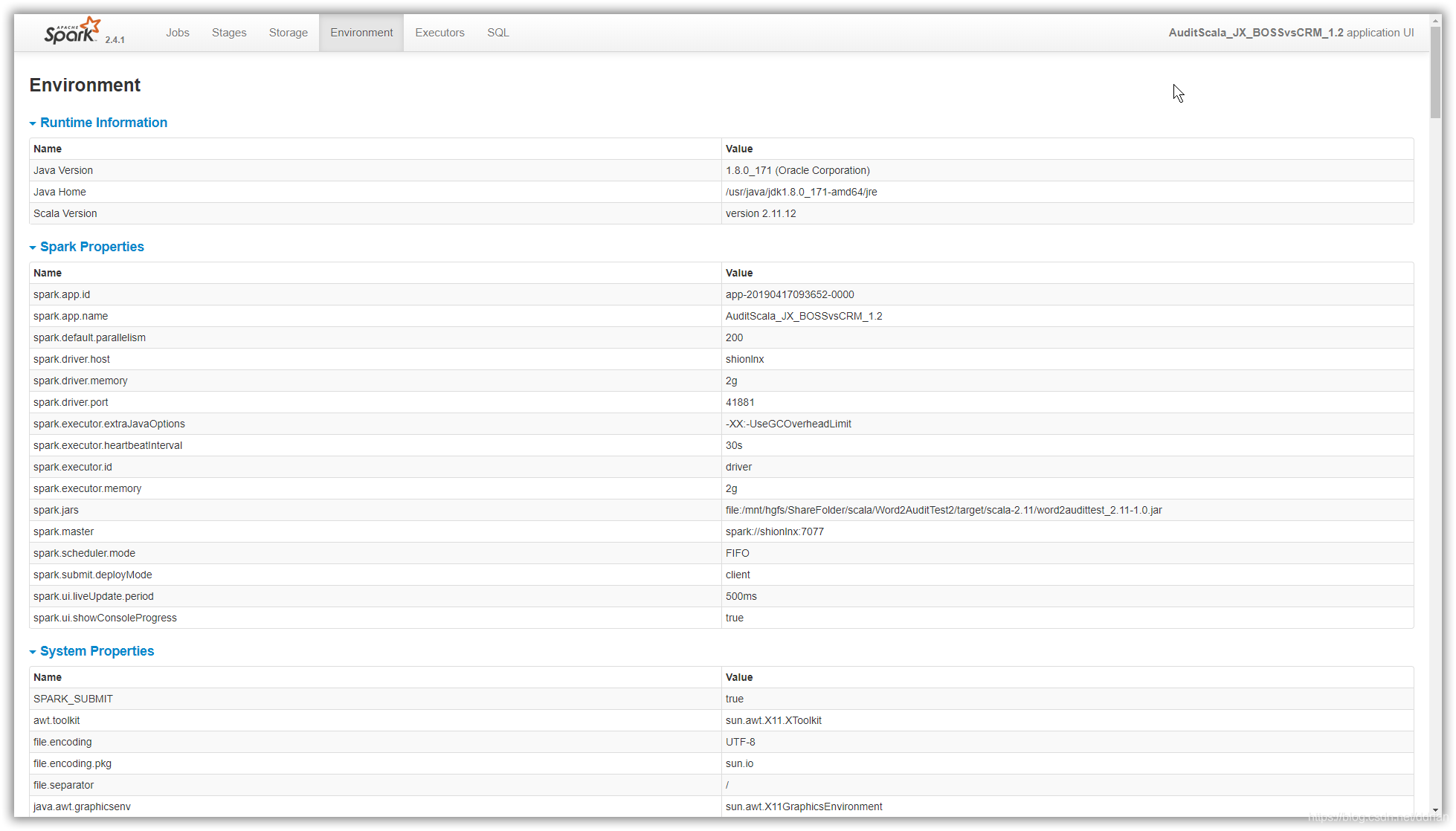The image size is (1456, 831).
Task: Select the sun.awt.X11GraphicsEnvironment value
Action: pos(804,806)
